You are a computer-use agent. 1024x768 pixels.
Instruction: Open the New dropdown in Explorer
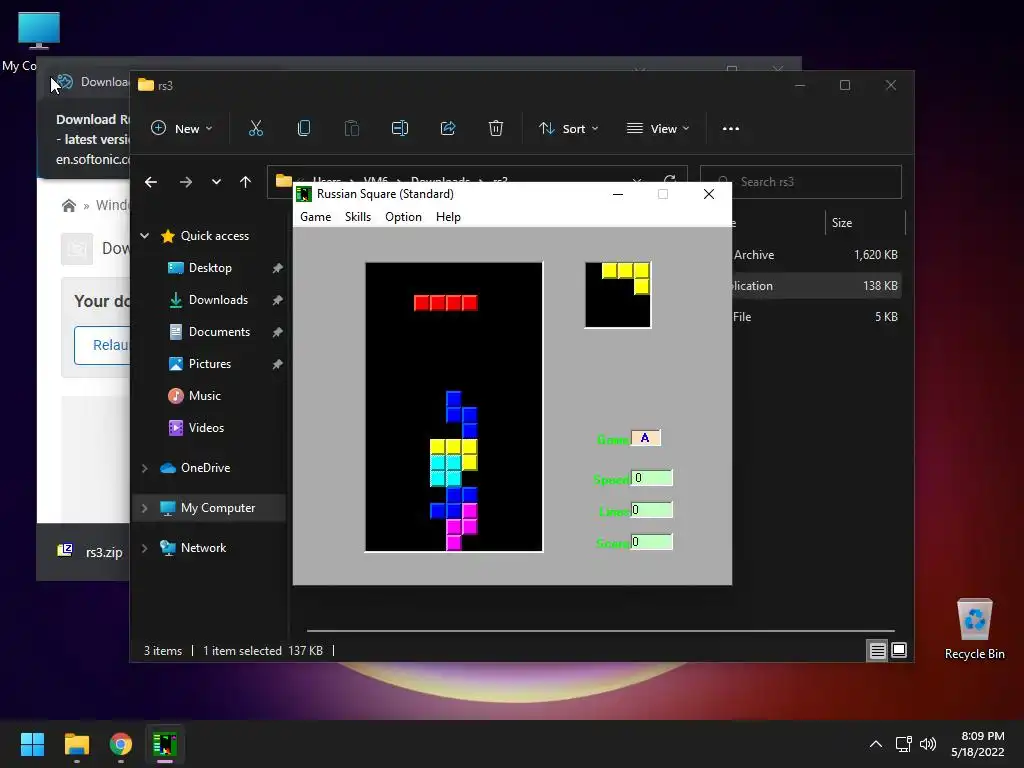[182, 129]
